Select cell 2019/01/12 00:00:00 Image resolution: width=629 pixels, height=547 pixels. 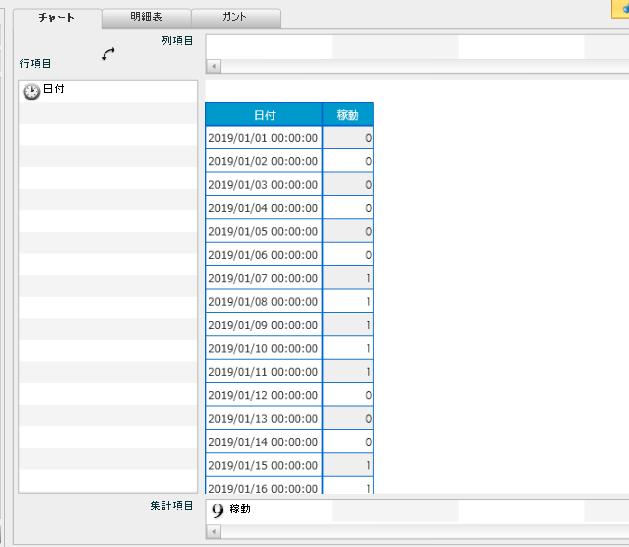264,395
